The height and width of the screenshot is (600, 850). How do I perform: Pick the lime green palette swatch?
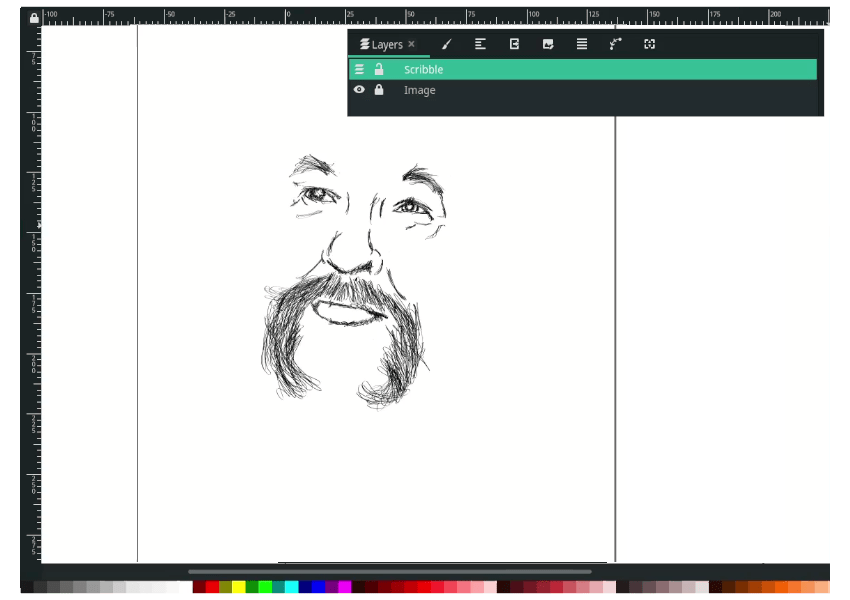(265, 587)
